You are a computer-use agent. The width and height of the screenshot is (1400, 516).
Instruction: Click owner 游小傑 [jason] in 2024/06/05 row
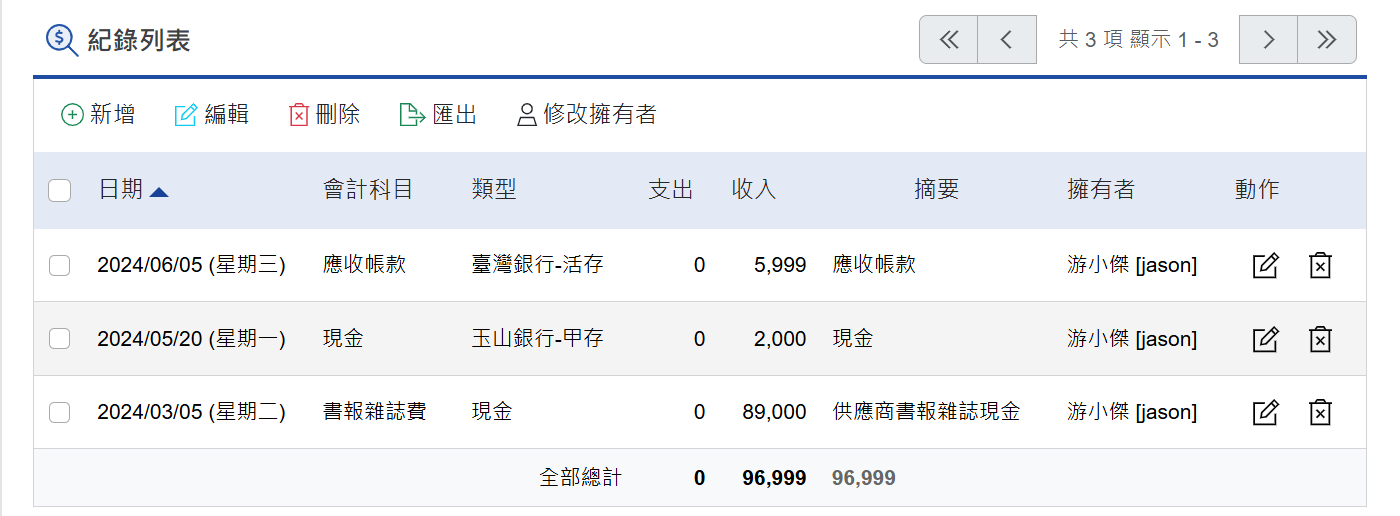(x=1132, y=265)
